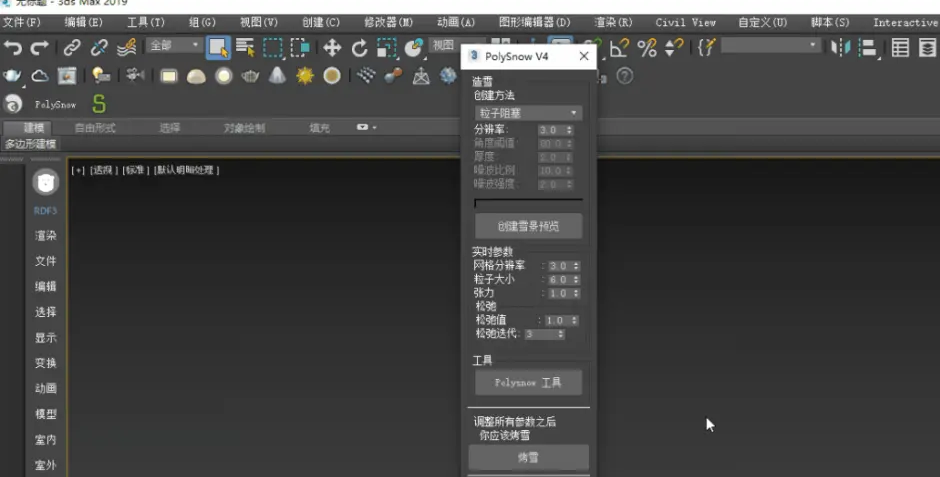The width and height of the screenshot is (940, 477).
Task: Click the viewport [+] label
Action: (x=78, y=170)
